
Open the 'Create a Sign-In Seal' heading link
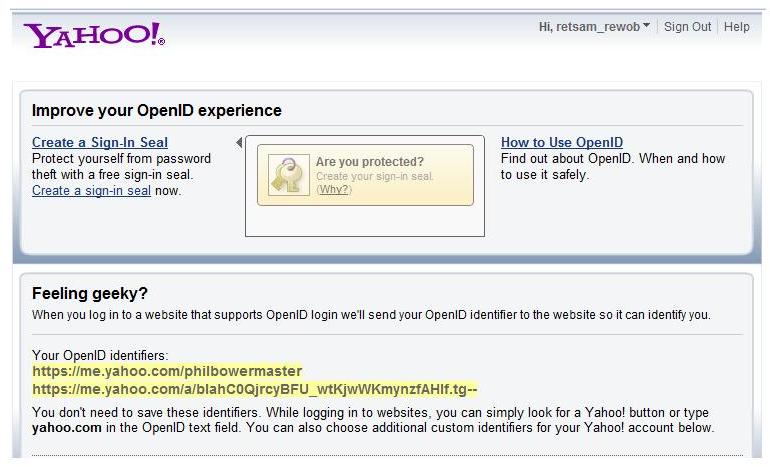click(100, 142)
